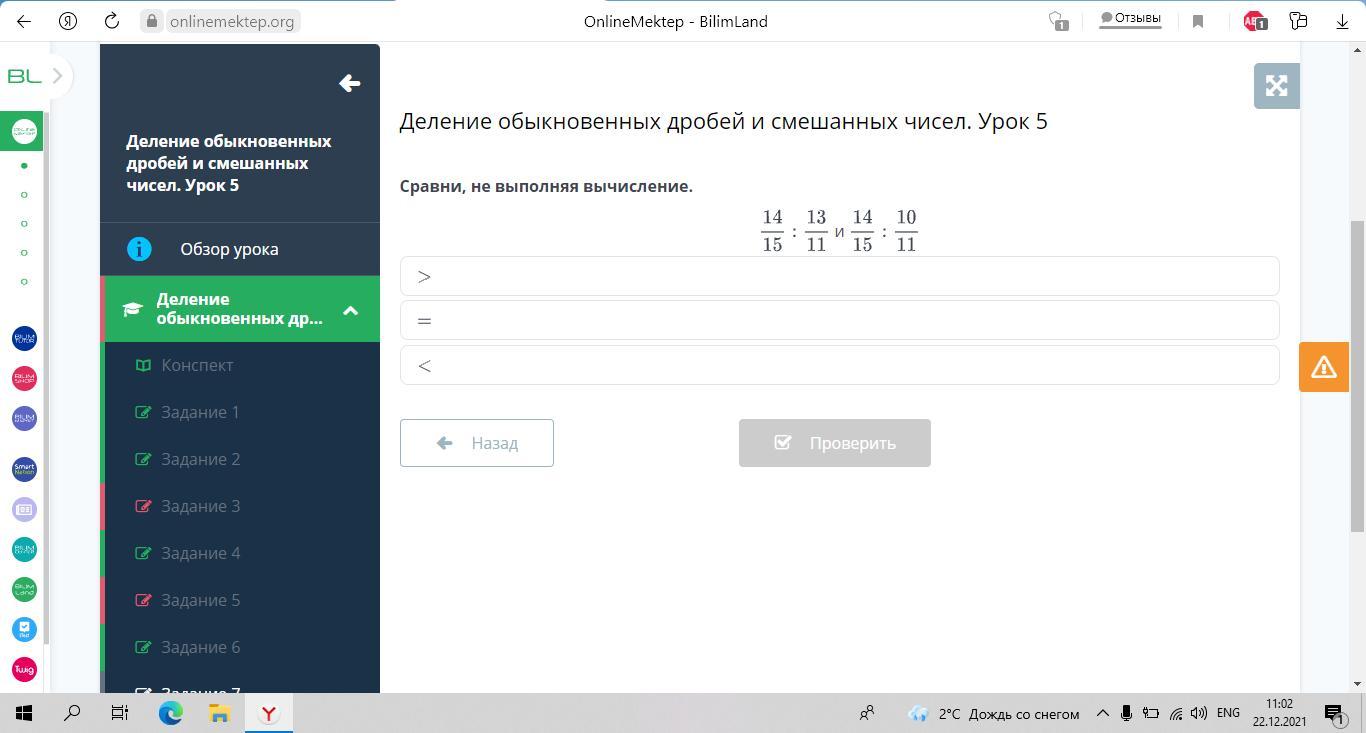Click the Проверить button
Image resolution: width=1366 pixels, height=733 pixels.
coord(835,443)
